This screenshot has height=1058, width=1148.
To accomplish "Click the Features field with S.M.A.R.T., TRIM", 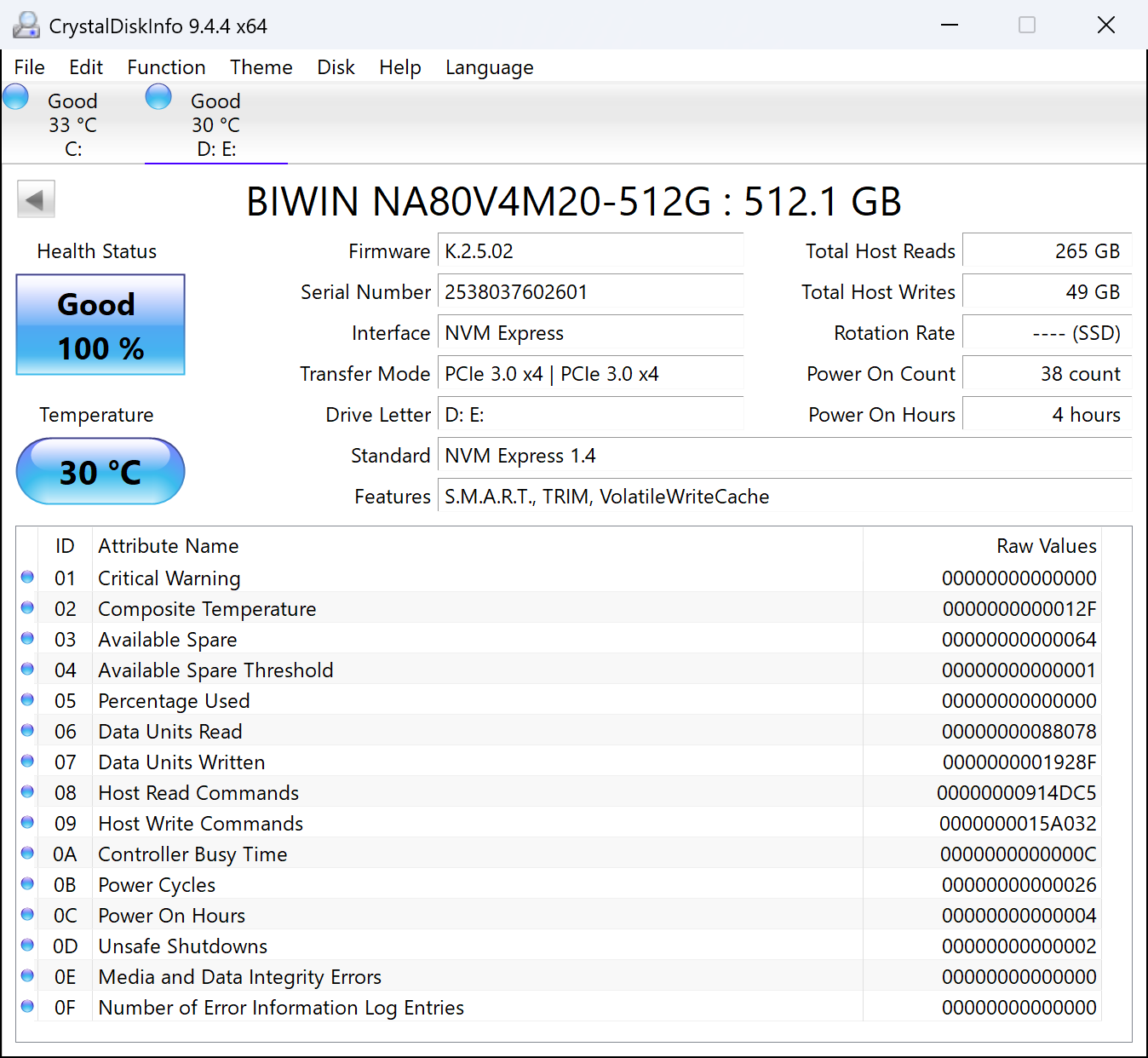I will click(x=784, y=497).
